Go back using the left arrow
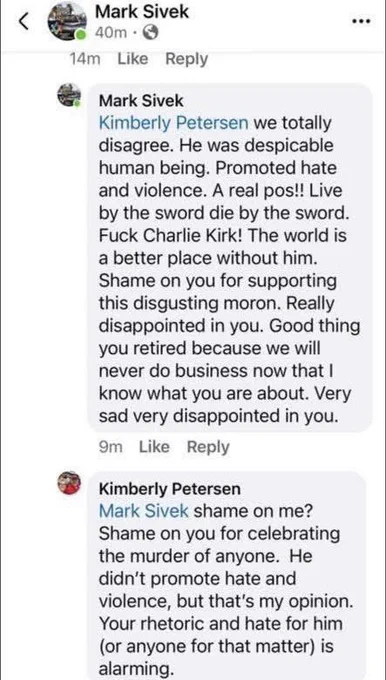This screenshot has height=680, width=386. [x=25, y=22]
